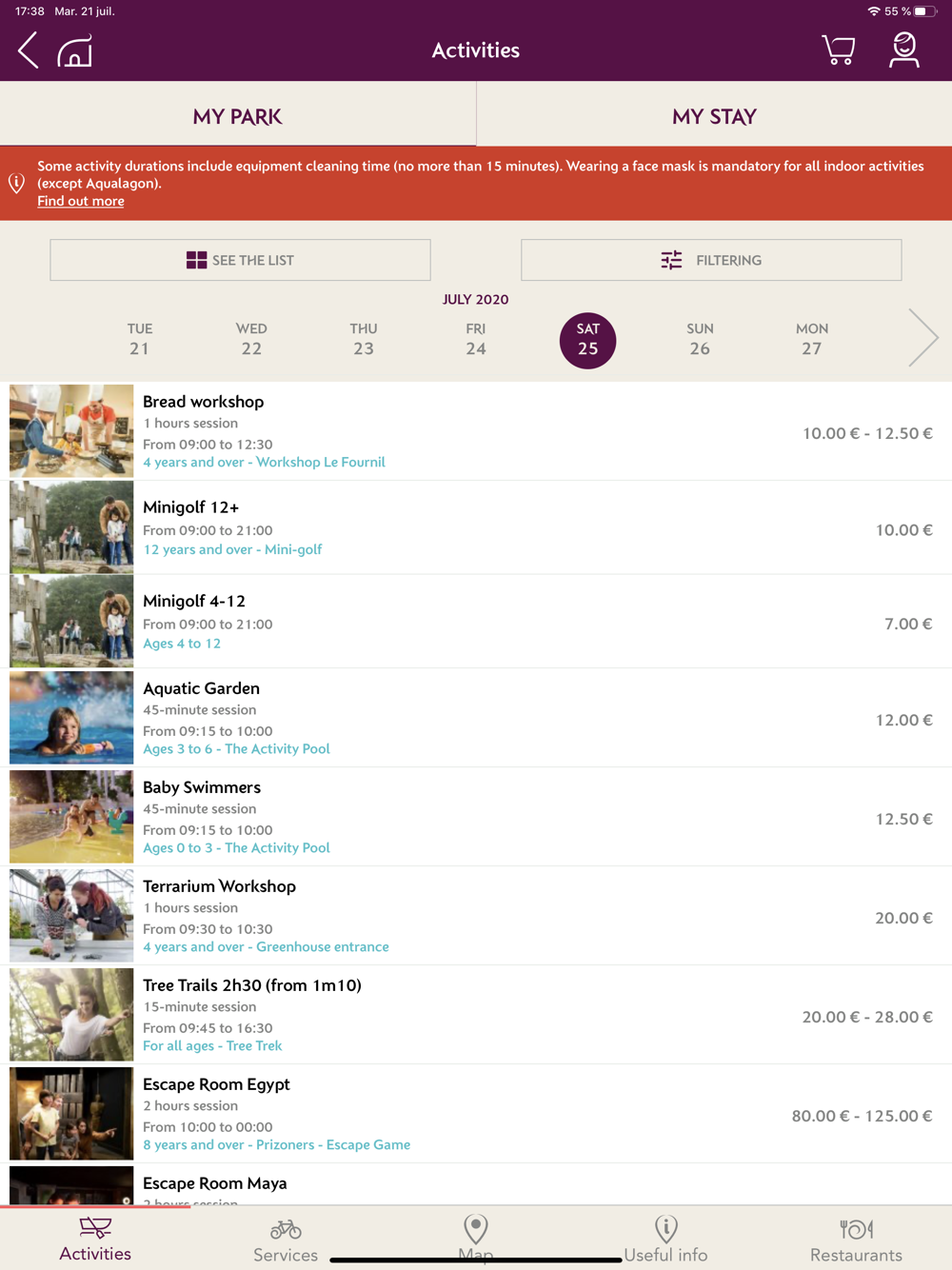Select Wednesday 22 date
952x1270 pixels.
pos(251,339)
